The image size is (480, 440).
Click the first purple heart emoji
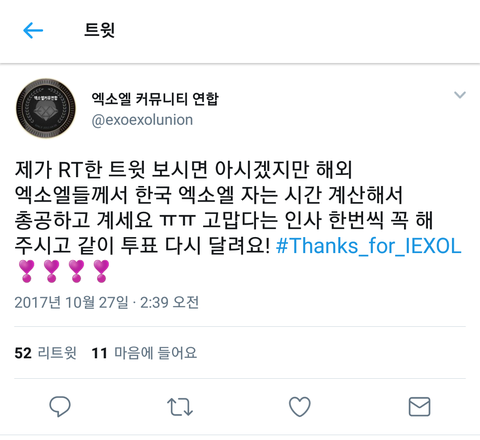(27, 271)
